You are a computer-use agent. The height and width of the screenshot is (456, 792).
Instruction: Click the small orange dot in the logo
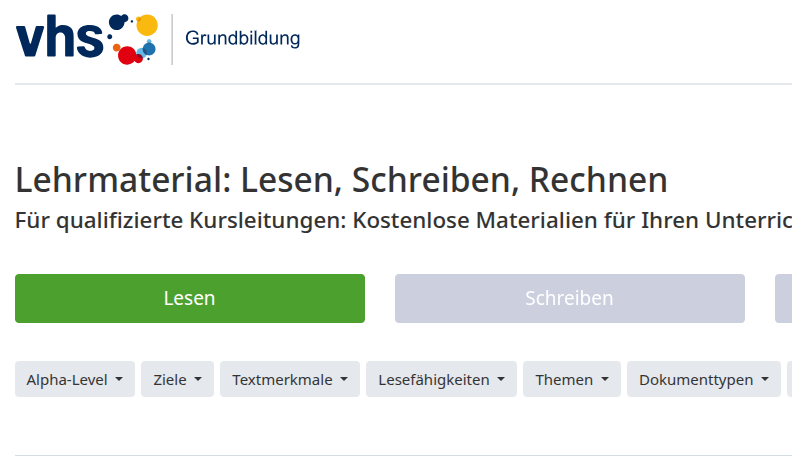click(x=118, y=47)
